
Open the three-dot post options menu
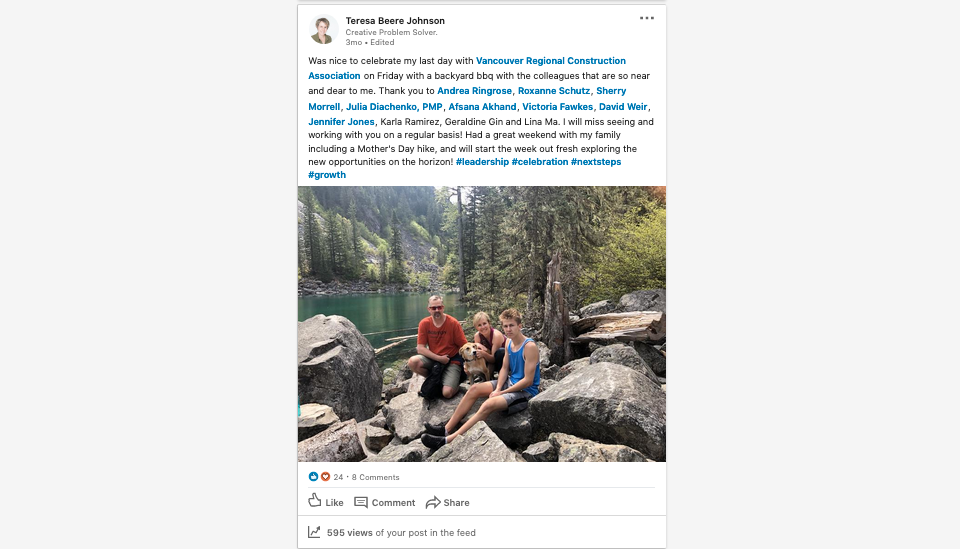coord(647,18)
